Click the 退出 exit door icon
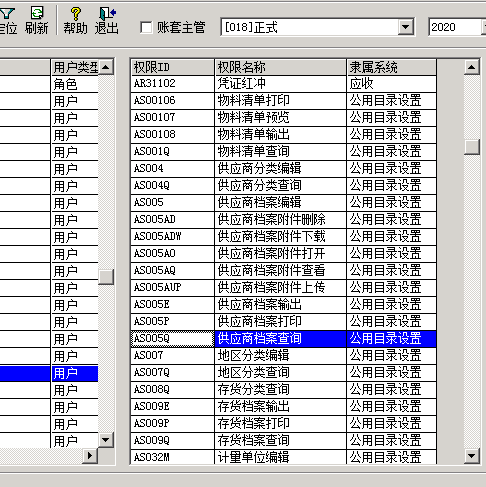The width and height of the screenshot is (486, 487). pos(107,13)
